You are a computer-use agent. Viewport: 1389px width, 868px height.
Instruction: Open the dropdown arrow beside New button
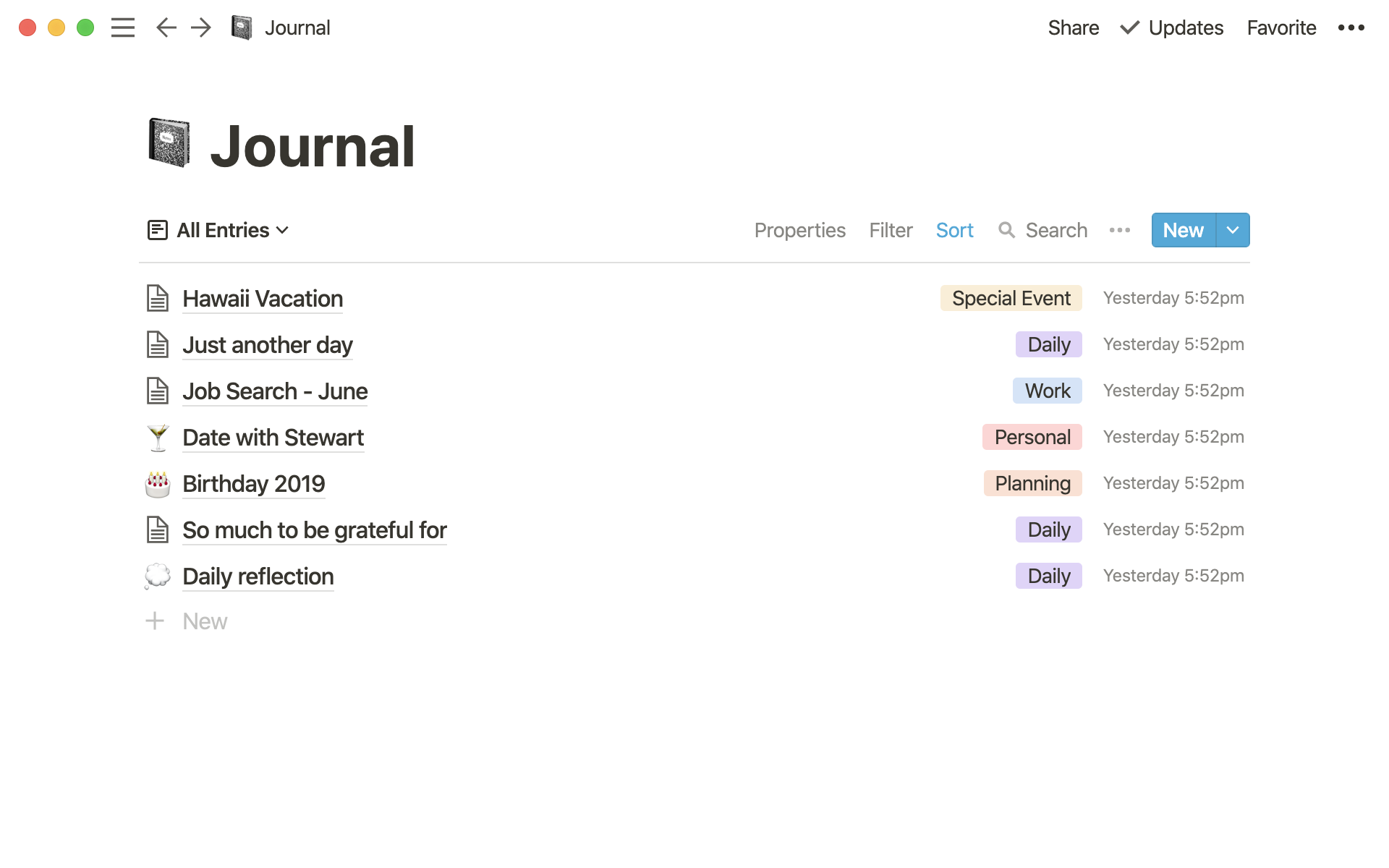coord(1233,230)
